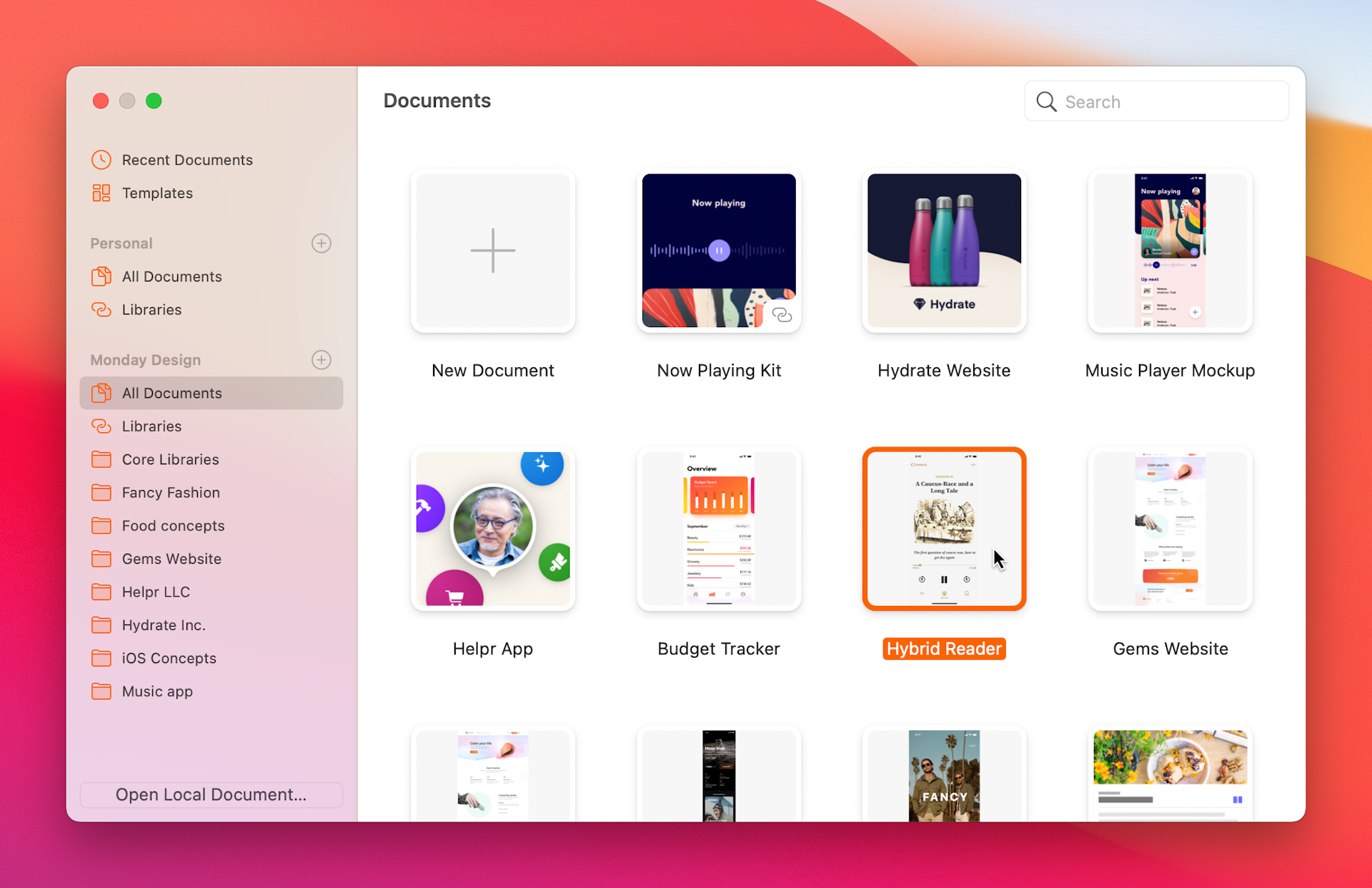The image size is (1372, 888).
Task: Create a New Document from the plus tile
Action: [492, 251]
